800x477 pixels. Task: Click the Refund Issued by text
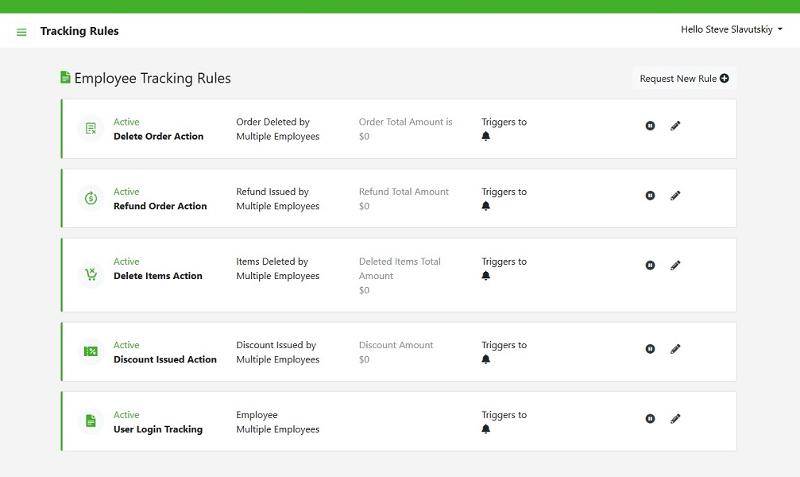click(272, 192)
